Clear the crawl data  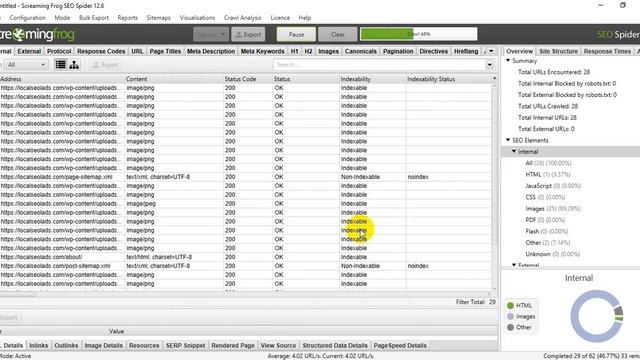pyautogui.click(x=338, y=35)
